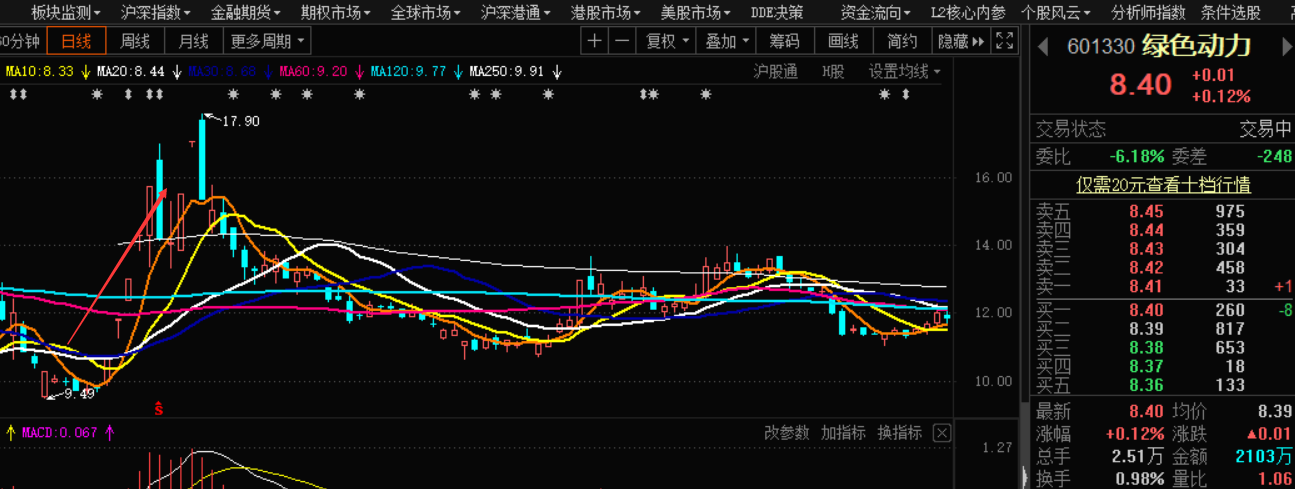Click the MA10 yellow moving average label
The width and height of the screenshot is (1295, 489).
[x=40, y=71]
